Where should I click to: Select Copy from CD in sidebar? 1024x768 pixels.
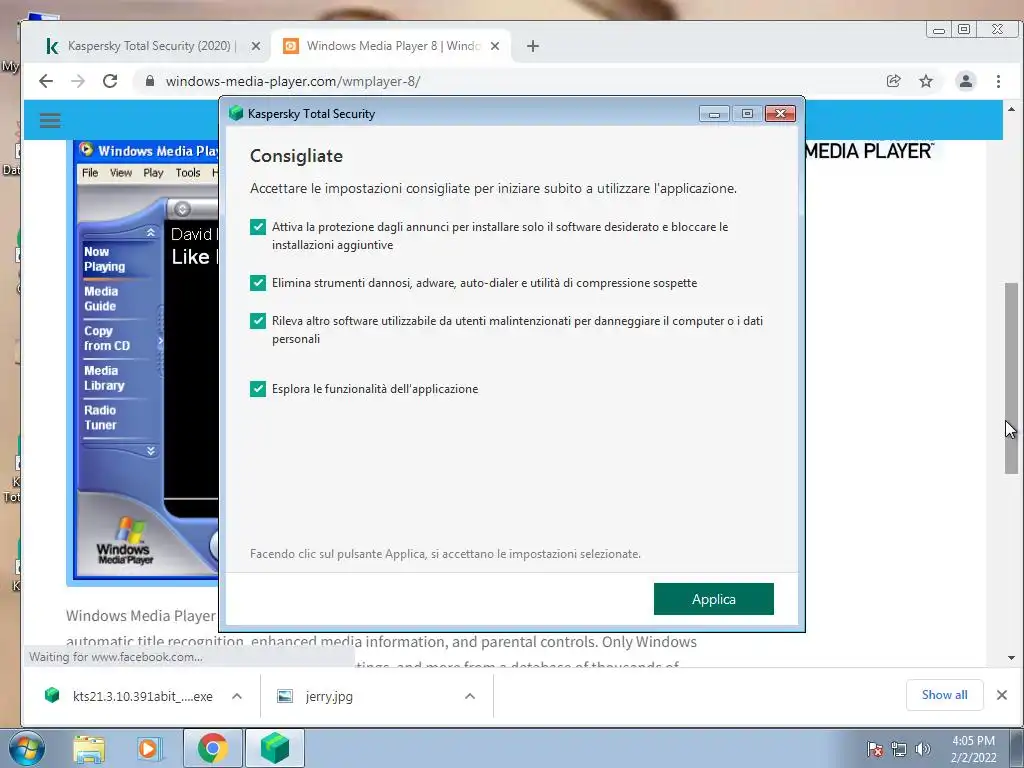pyautogui.click(x=107, y=338)
